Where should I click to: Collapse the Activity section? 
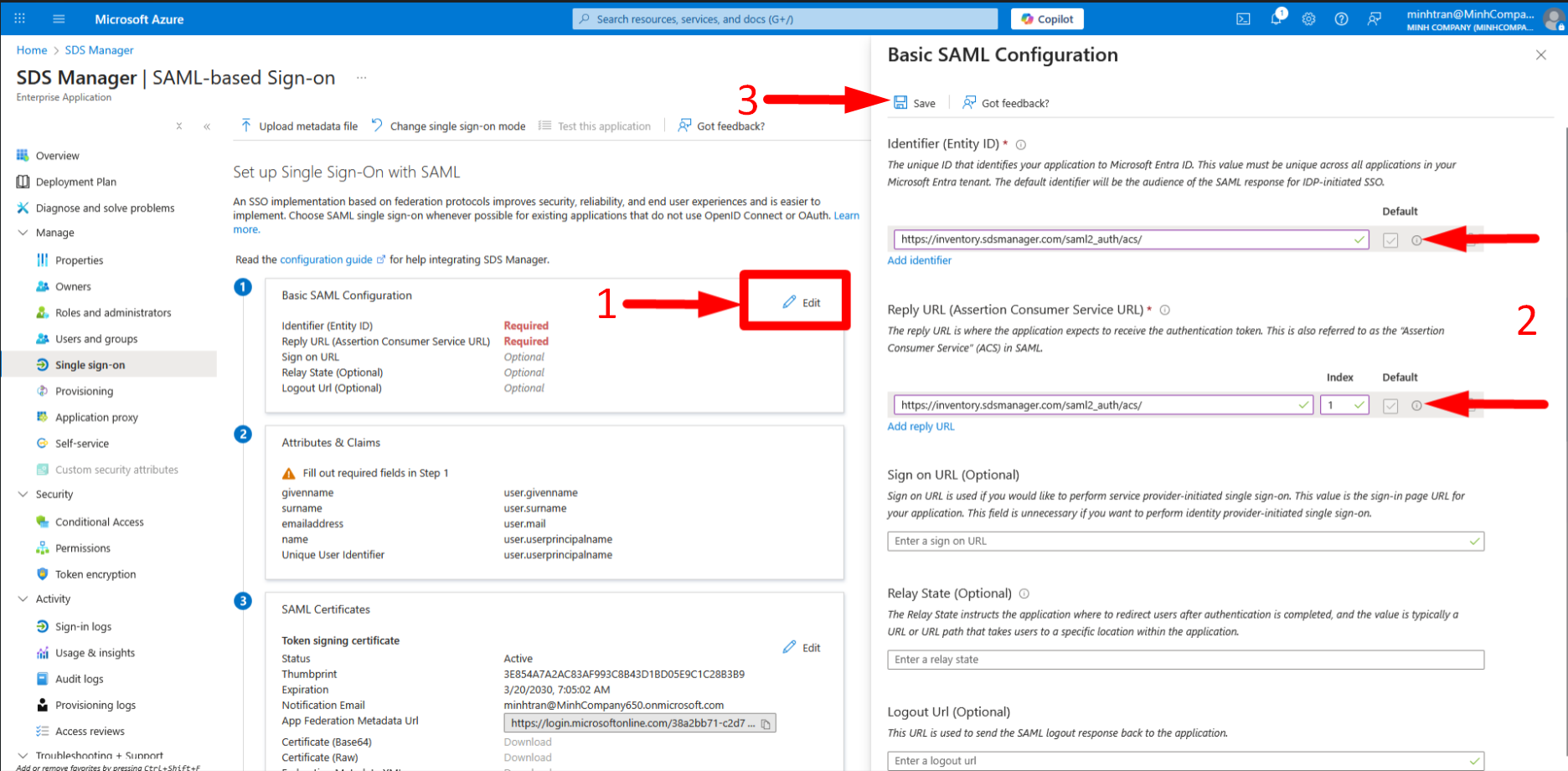pos(23,599)
